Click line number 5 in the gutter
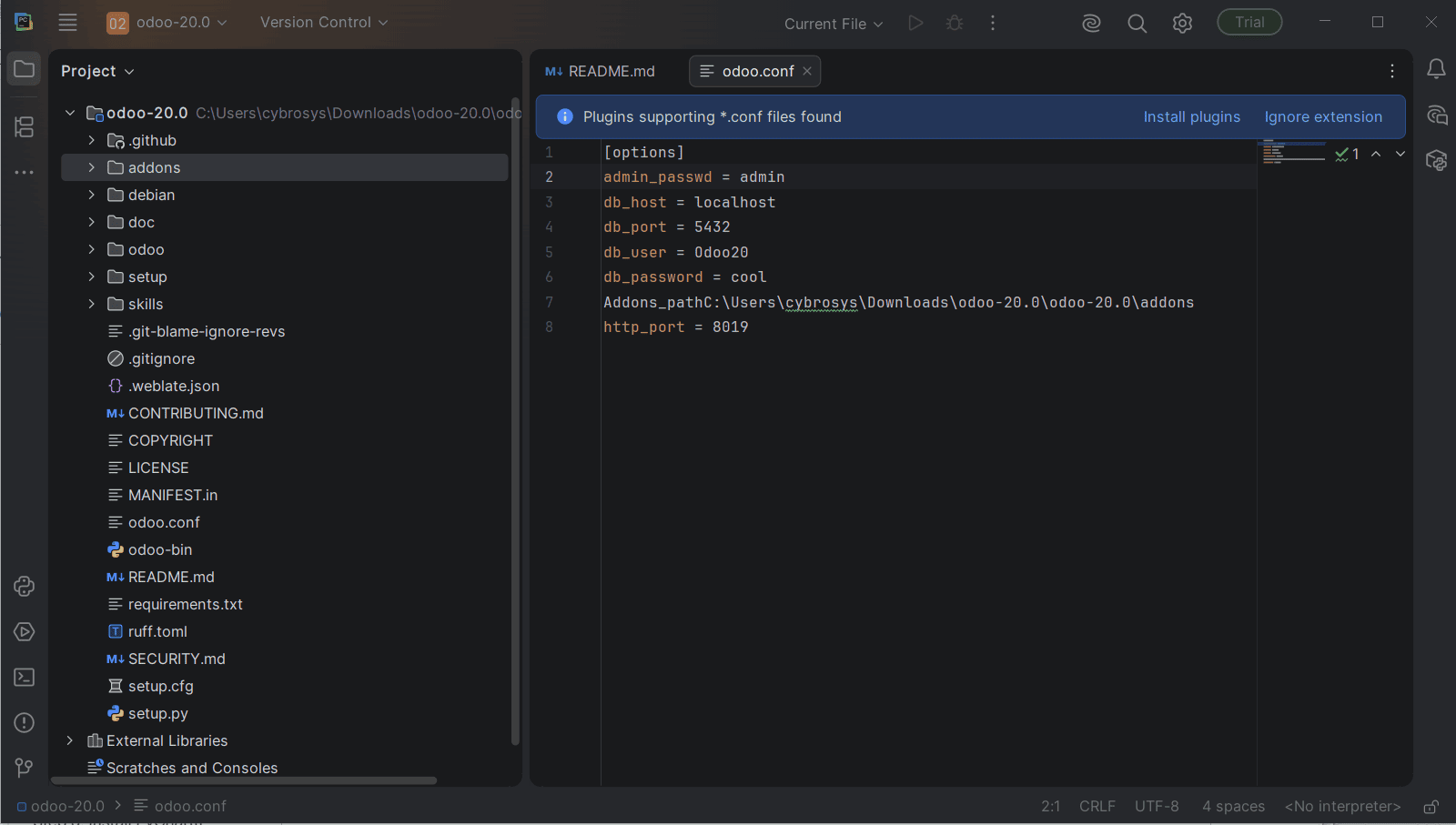 pyautogui.click(x=549, y=253)
